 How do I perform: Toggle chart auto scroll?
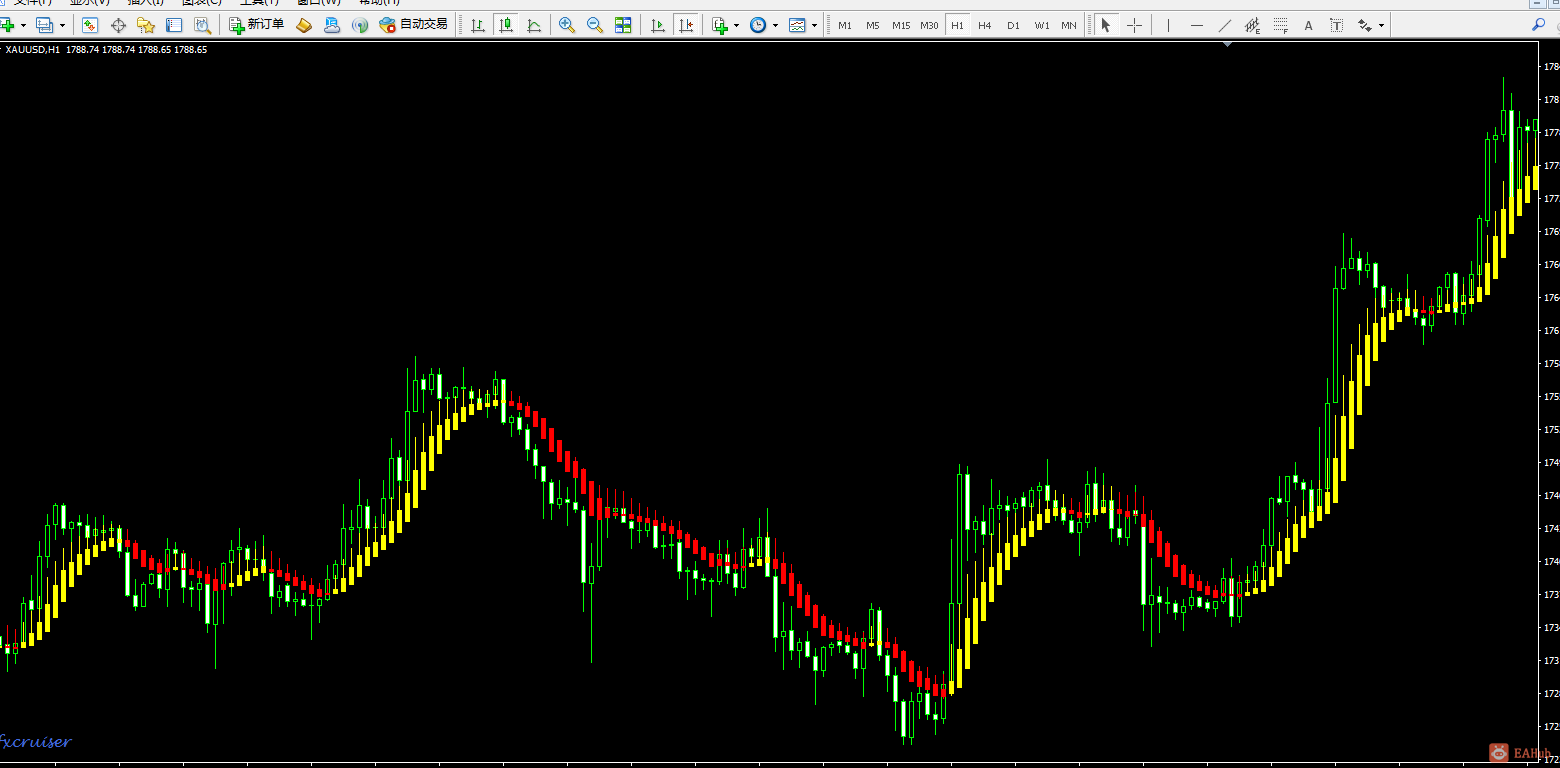click(658, 25)
